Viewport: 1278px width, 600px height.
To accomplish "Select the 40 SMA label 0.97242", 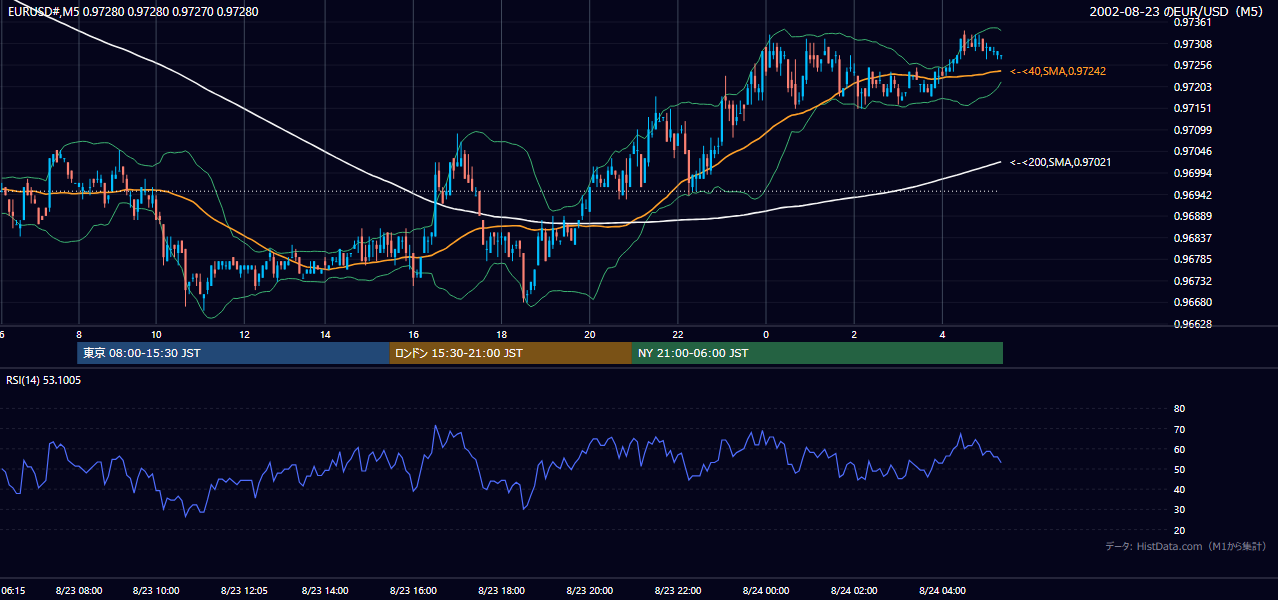I will coord(1058,72).
